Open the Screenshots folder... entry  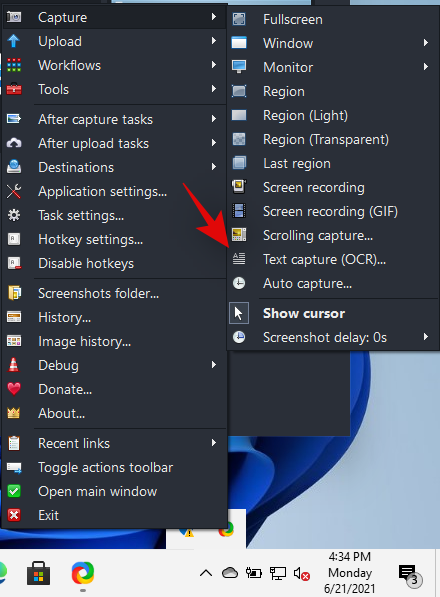[115, 293]
